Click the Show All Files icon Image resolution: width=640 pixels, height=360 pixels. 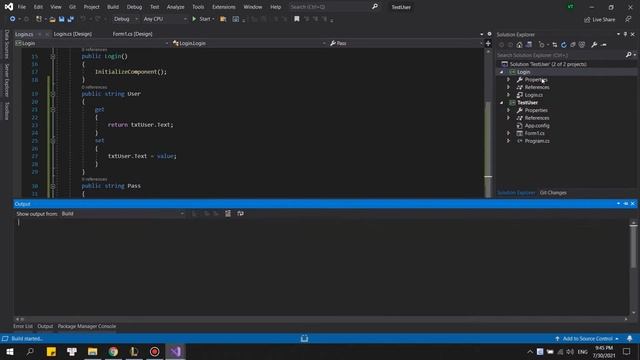(582, 44)
